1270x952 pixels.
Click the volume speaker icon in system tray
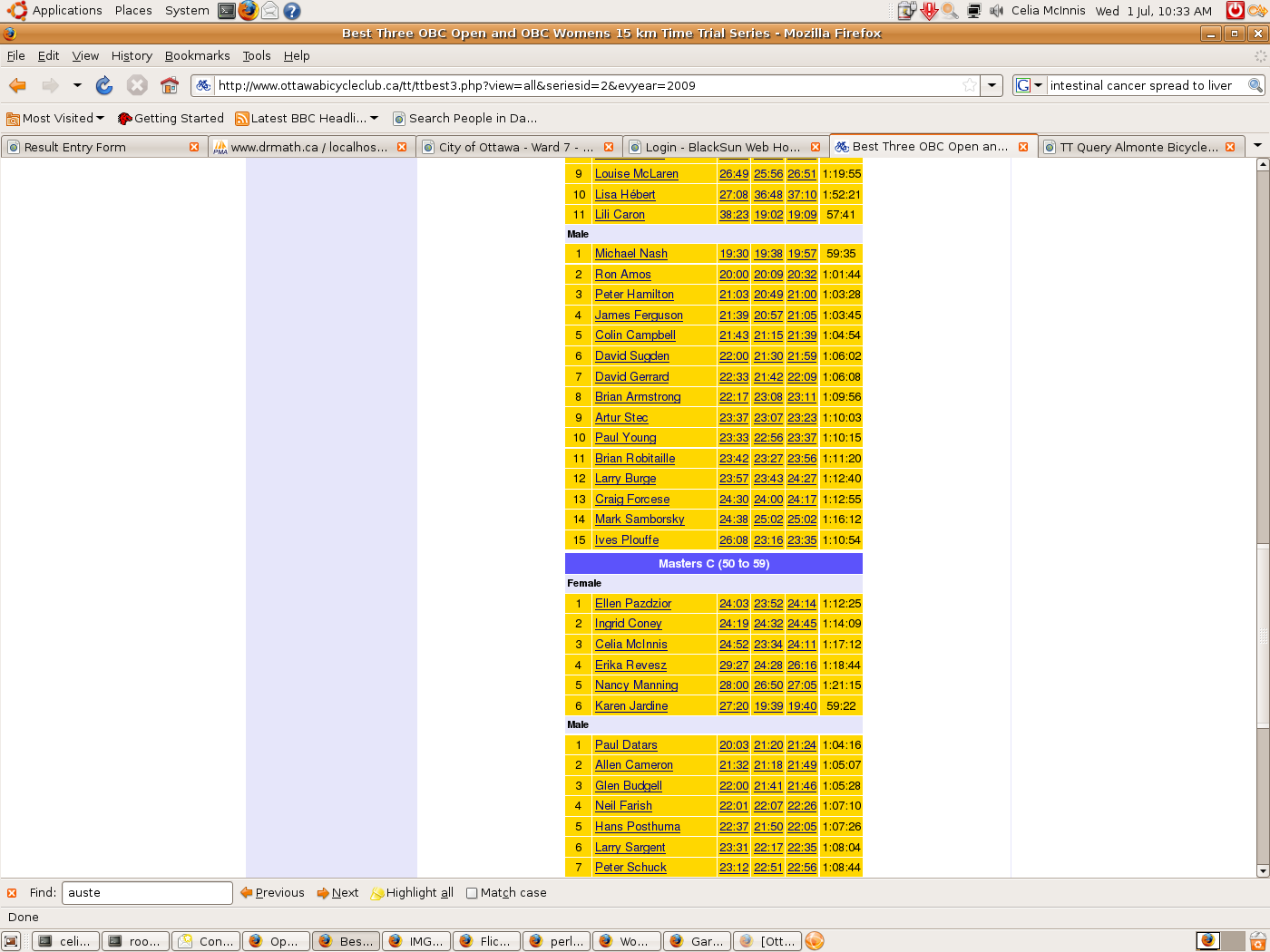point(996,11)
